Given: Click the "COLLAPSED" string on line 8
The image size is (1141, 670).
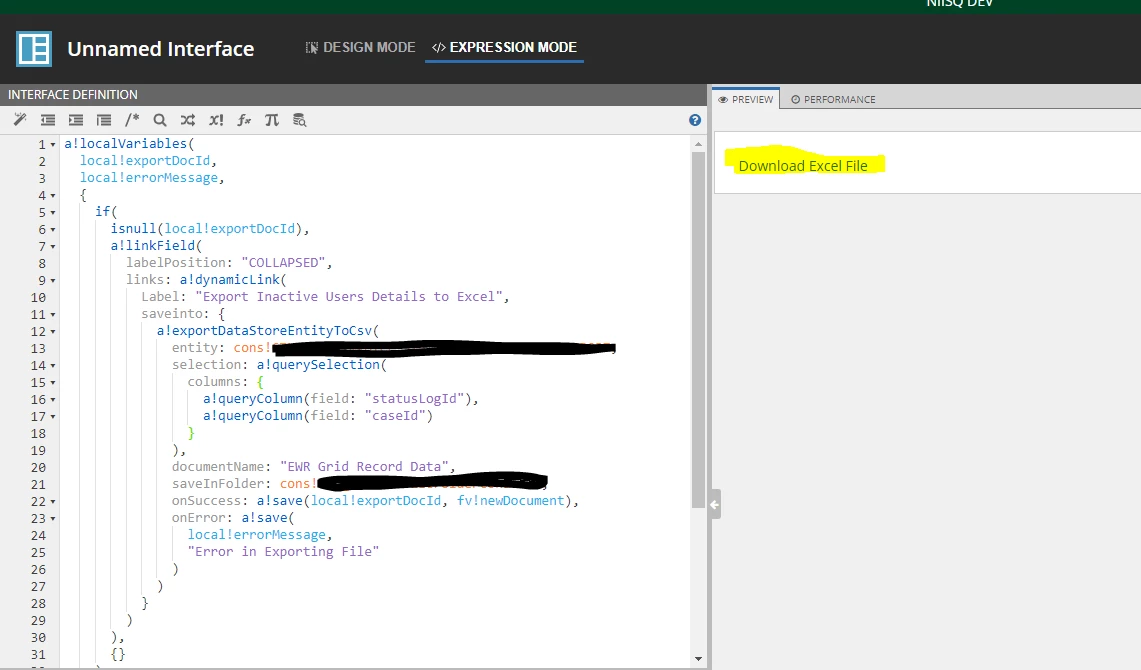Looking at the screenshot, I should coord(283,263).
